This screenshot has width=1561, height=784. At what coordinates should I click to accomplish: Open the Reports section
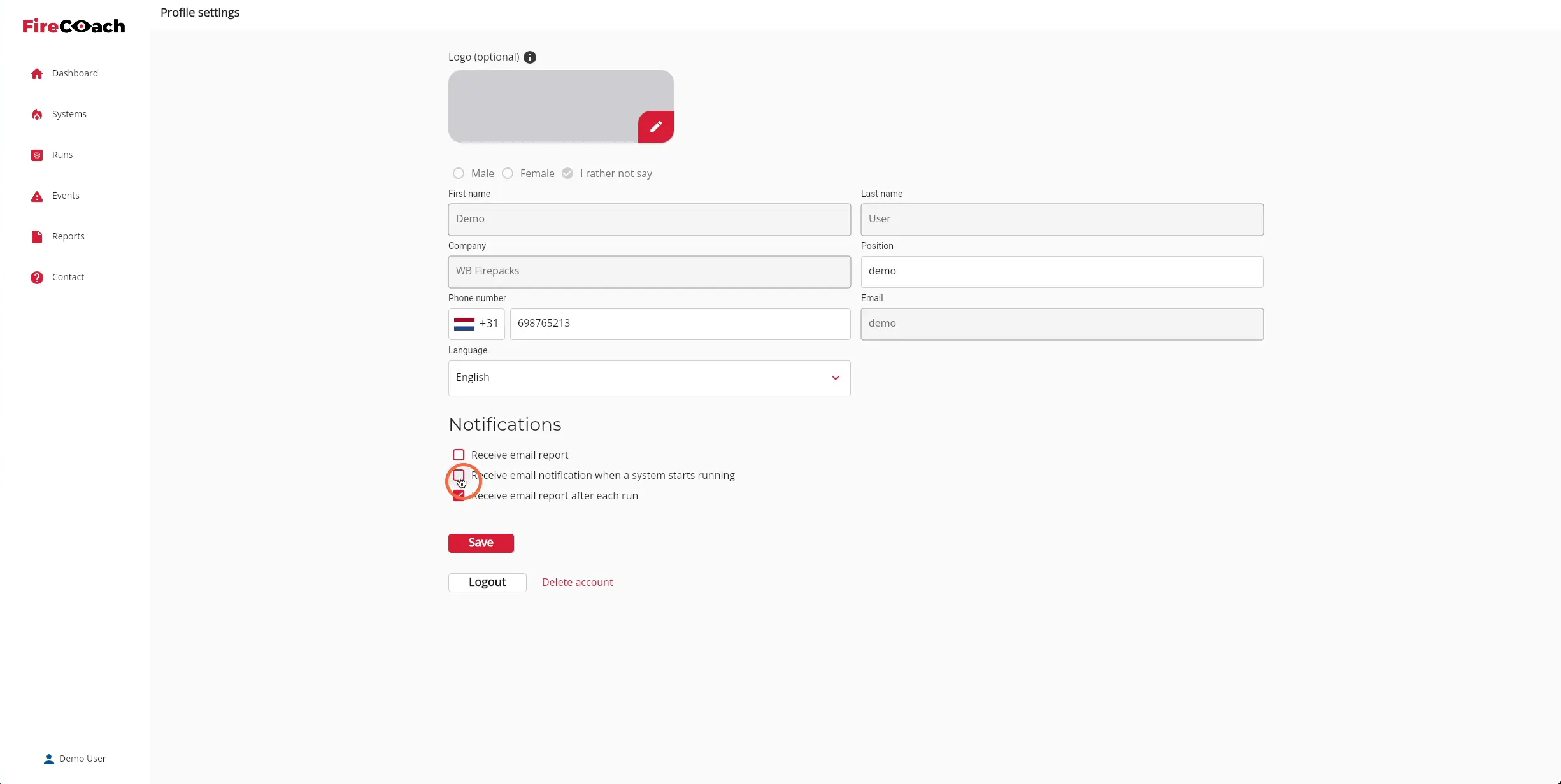68,236
